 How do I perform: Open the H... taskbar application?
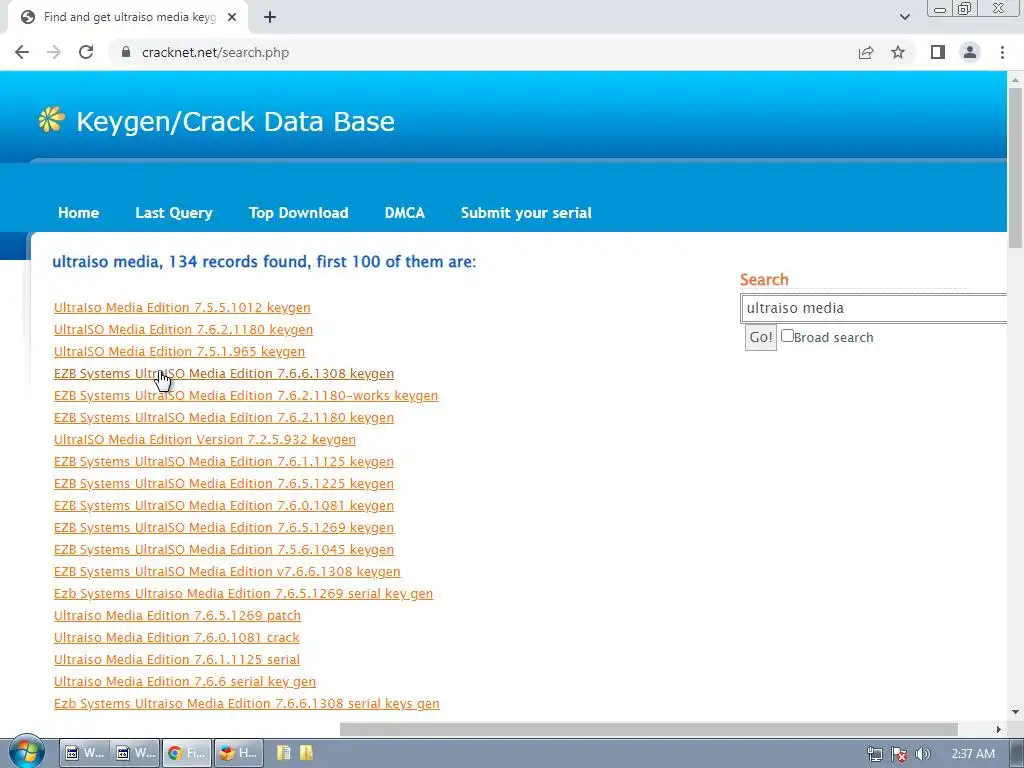[x=238, y=753]
